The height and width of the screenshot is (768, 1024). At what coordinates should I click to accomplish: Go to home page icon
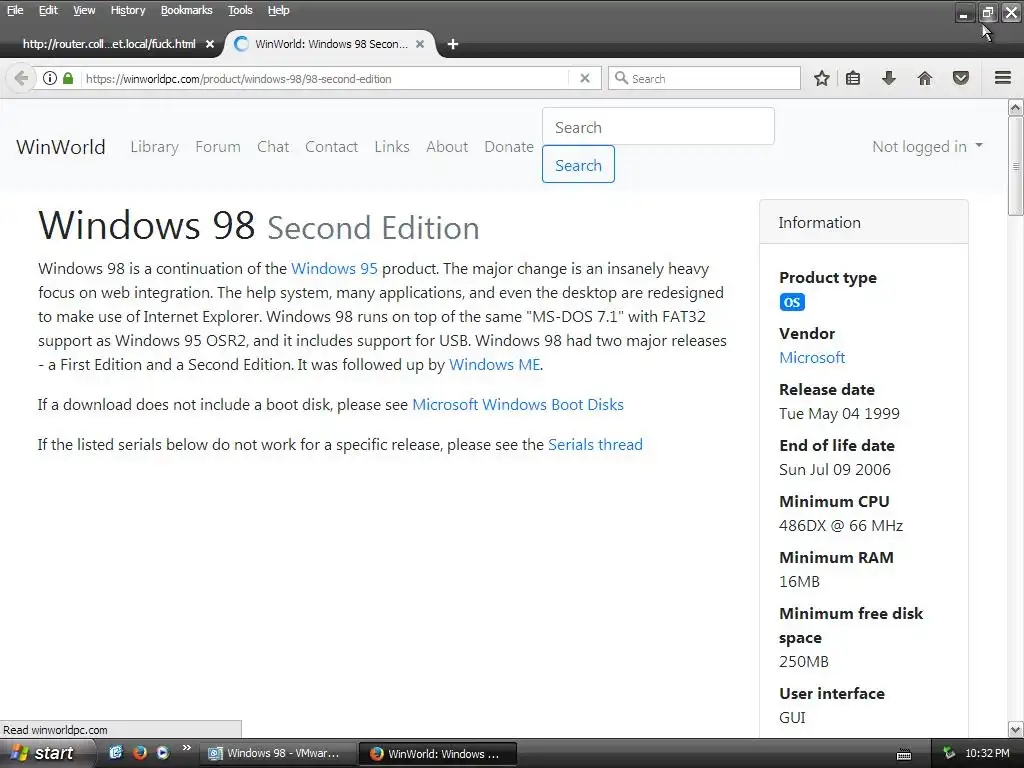pos(925,78)
